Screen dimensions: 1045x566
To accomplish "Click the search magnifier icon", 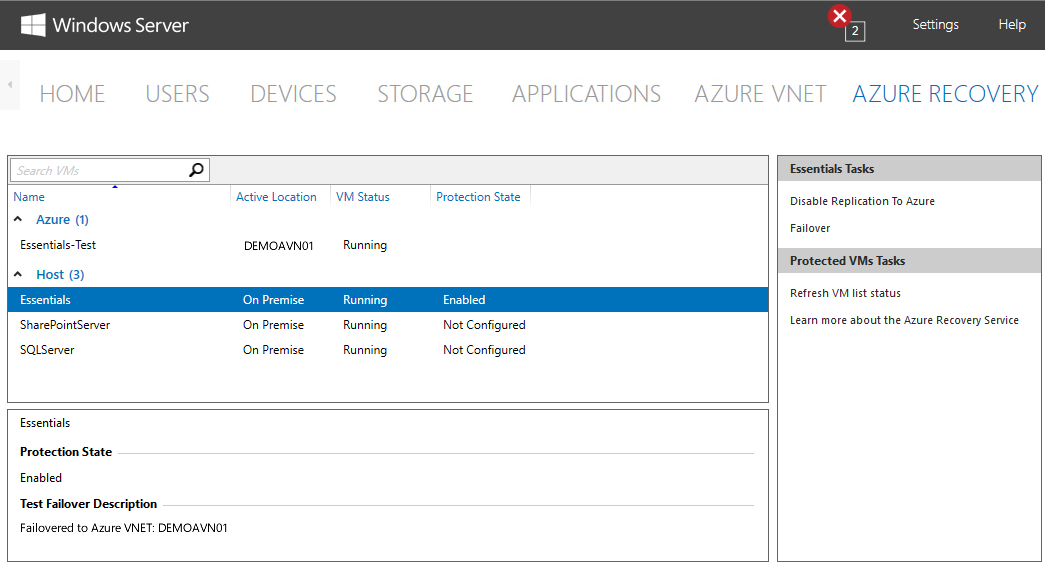I will 196,170.
